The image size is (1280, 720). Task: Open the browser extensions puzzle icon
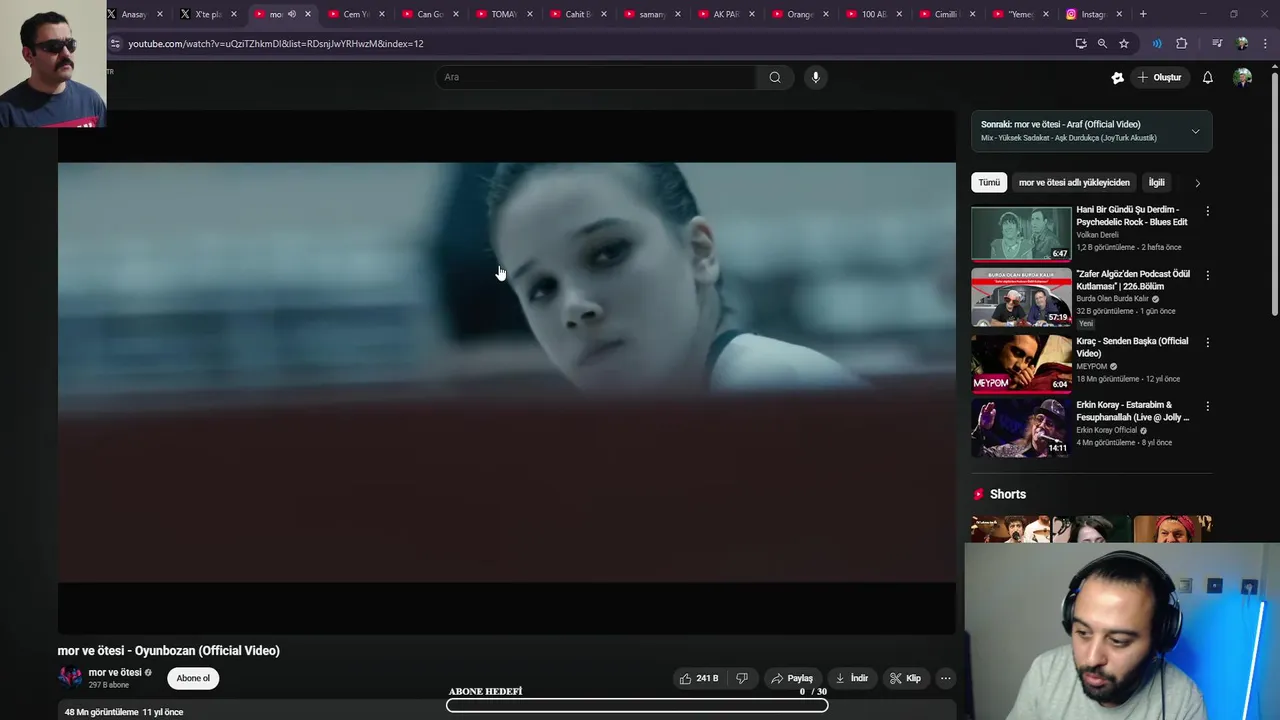coord(1182,44)
